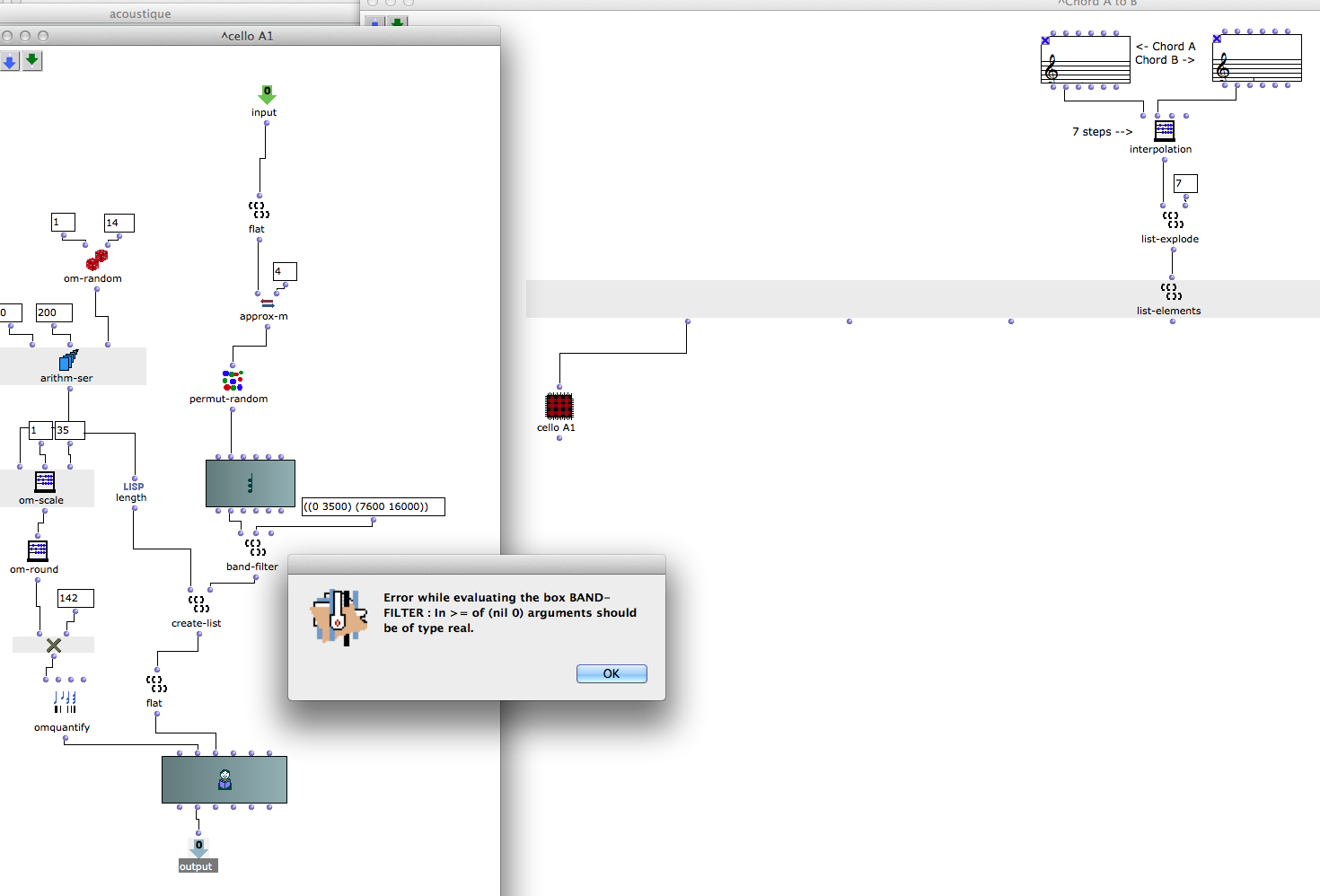
Task: Select the 7 steps number box
Action: pyautogui.click(x=1184, y=183)
